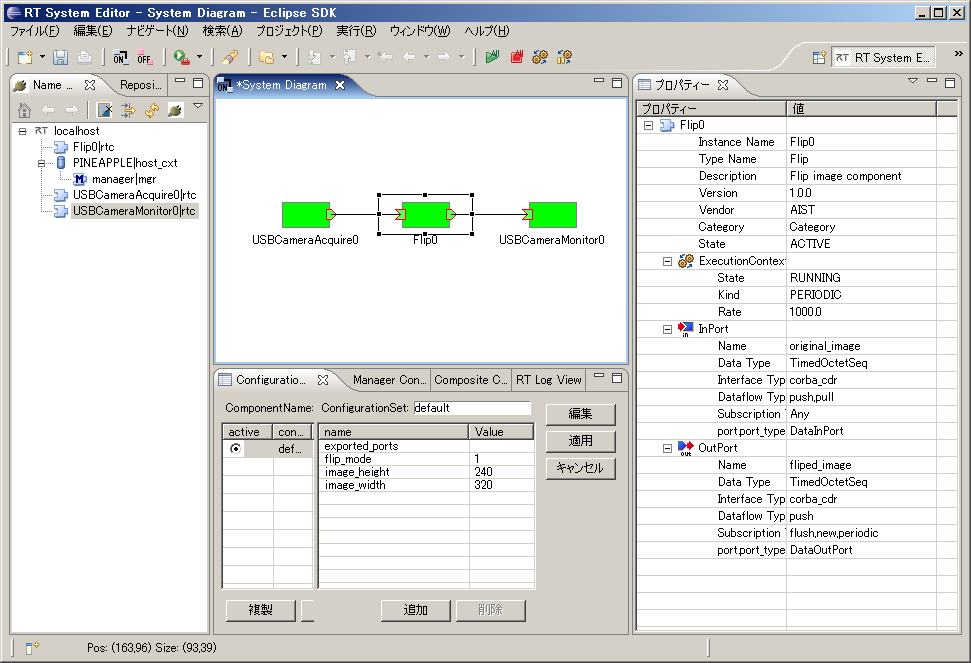The image size is (971, 663).
Task: Collapse the ExecutionContext properties node
Action: click(667, 261)
